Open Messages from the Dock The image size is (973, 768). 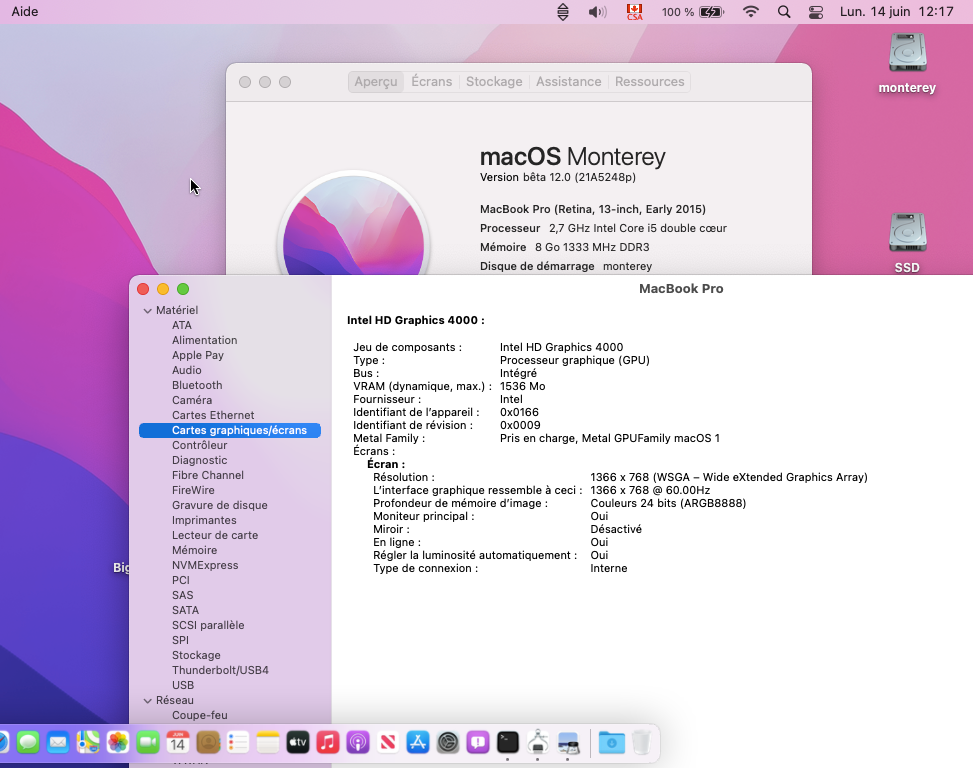(x=28, y=742)
